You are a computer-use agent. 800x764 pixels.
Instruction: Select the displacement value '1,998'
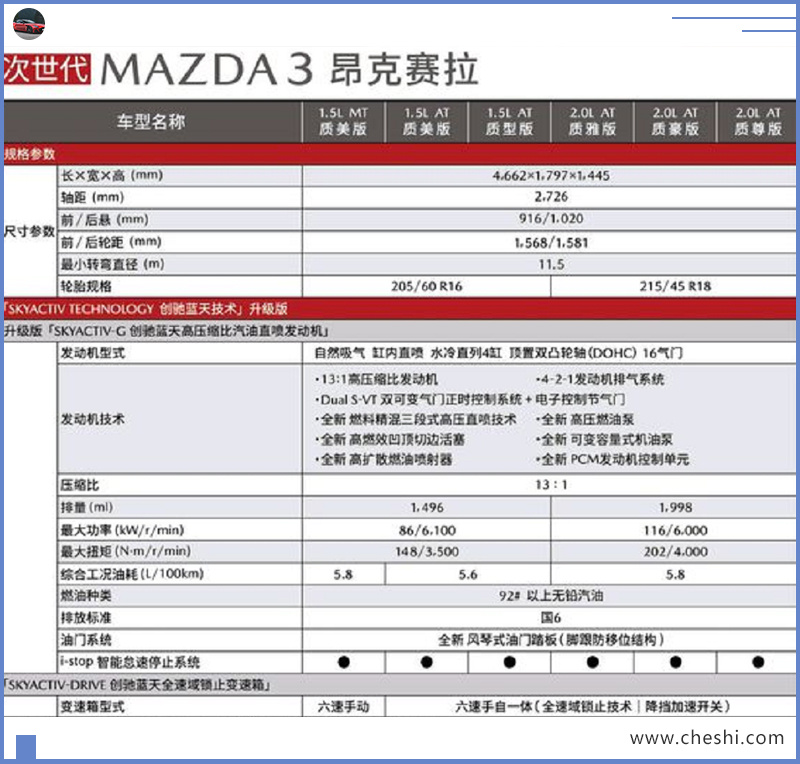(675, 508)
